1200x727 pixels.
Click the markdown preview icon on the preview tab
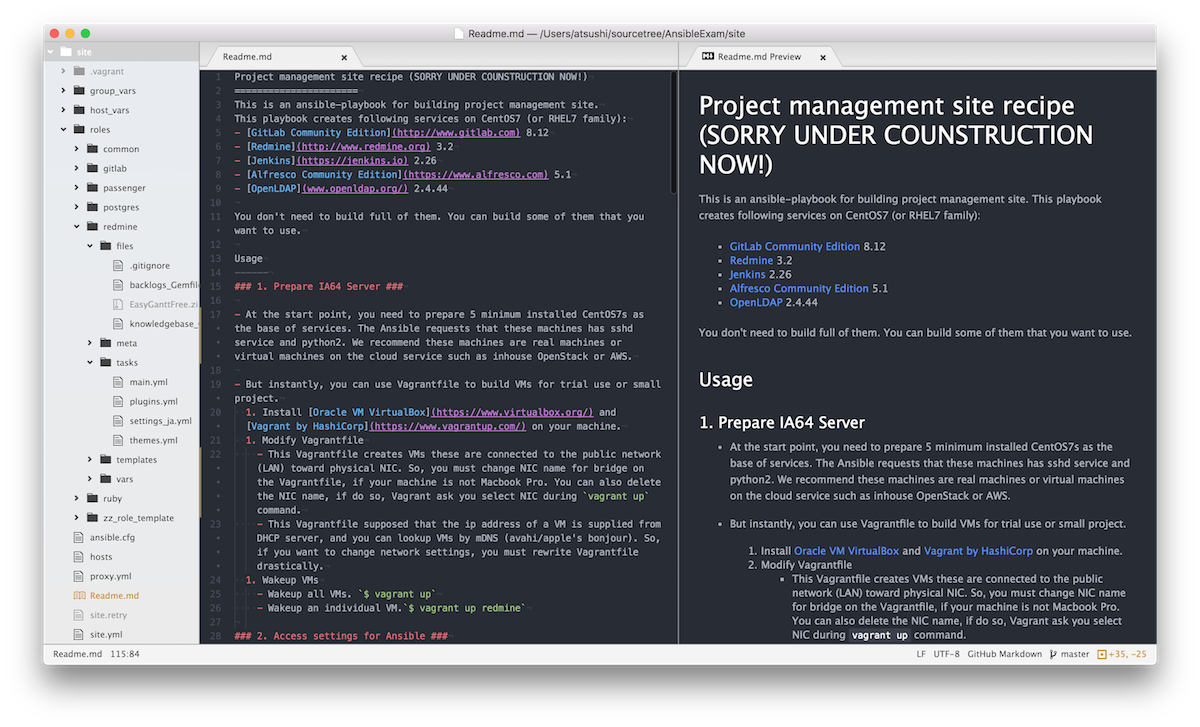pos(708,57)
